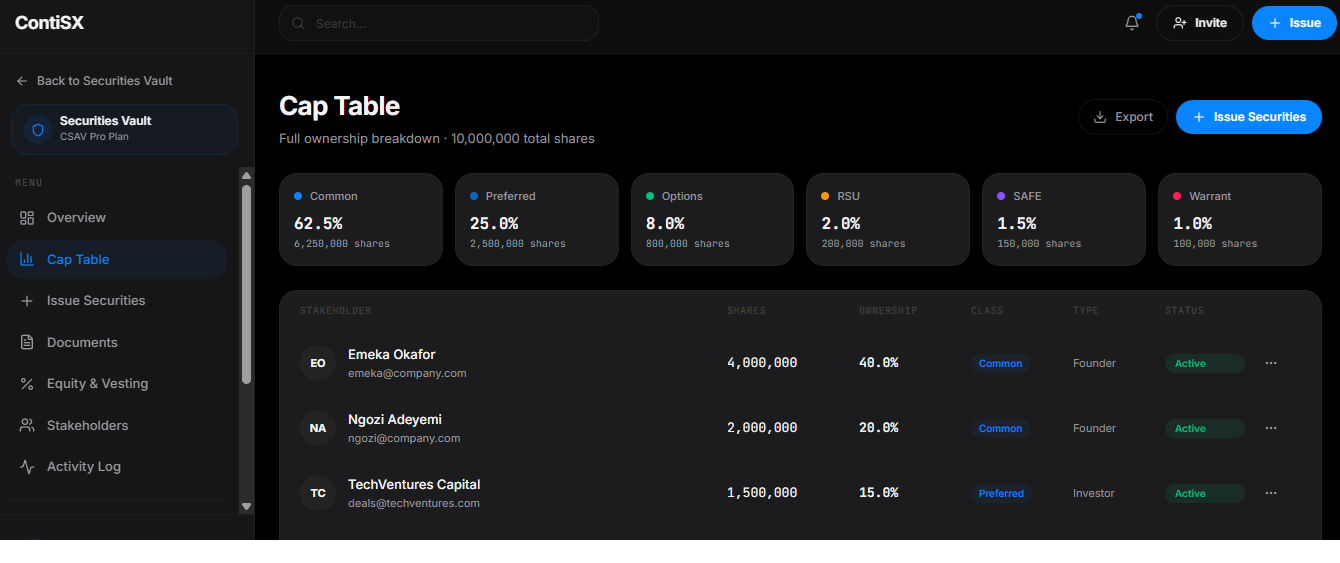Click the 15.0% ownership value

click(x=879, y=493)
